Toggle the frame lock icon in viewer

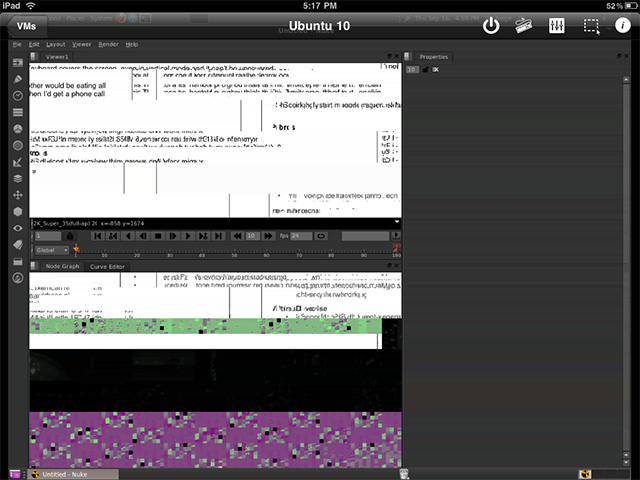point(70,236)
